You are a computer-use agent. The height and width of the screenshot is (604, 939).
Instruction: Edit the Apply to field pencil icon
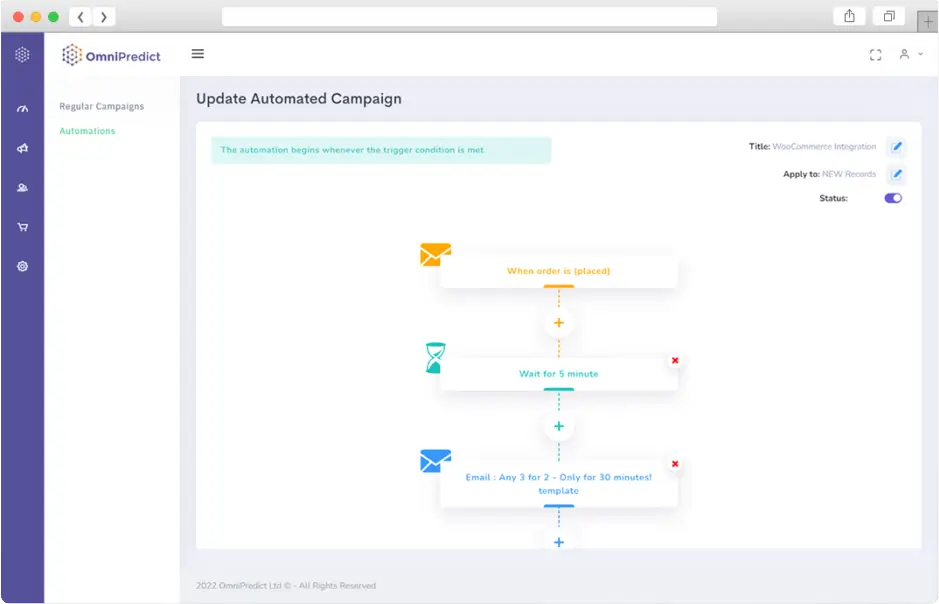point(897,174)
